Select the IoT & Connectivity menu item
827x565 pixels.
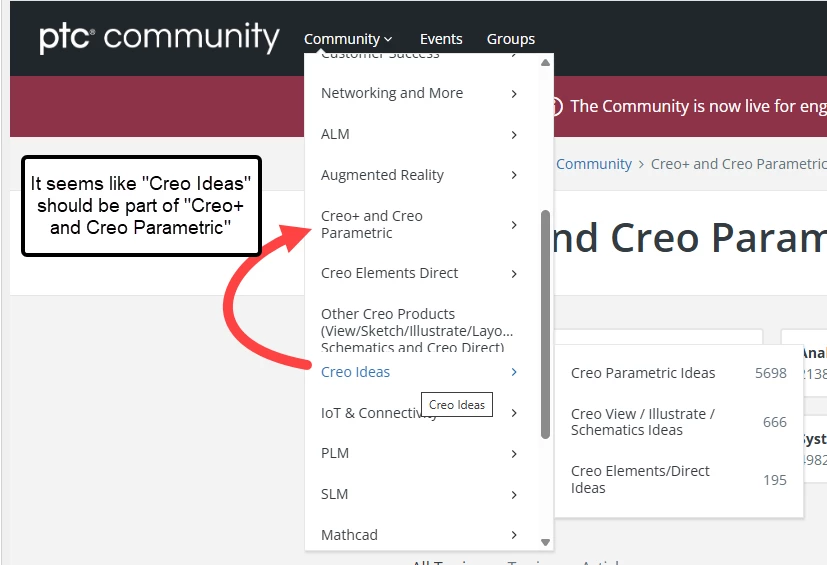click(x=379, y=413)
